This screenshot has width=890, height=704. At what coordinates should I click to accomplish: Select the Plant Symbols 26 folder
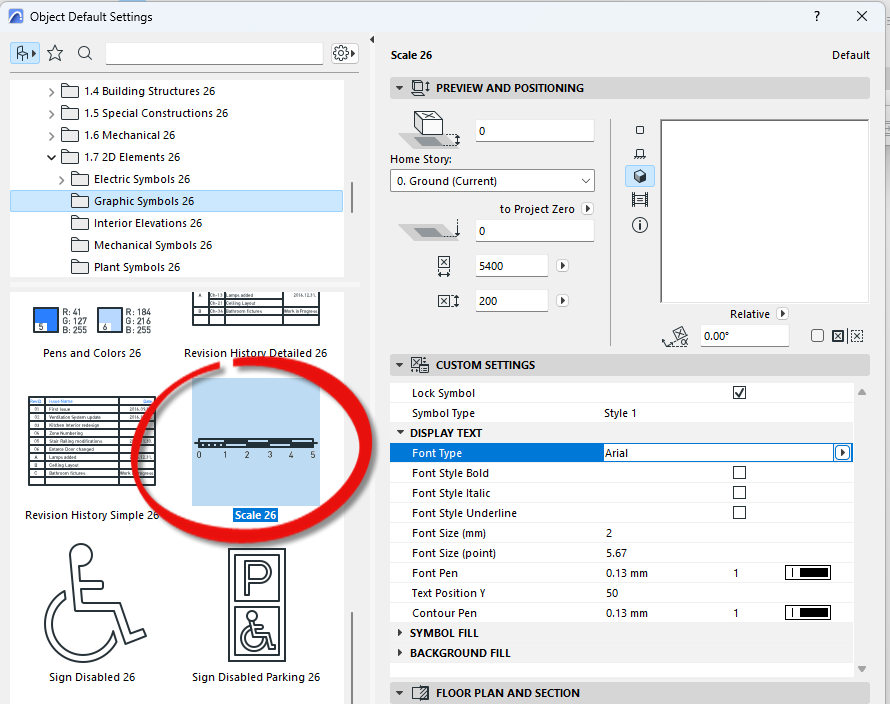137,267
